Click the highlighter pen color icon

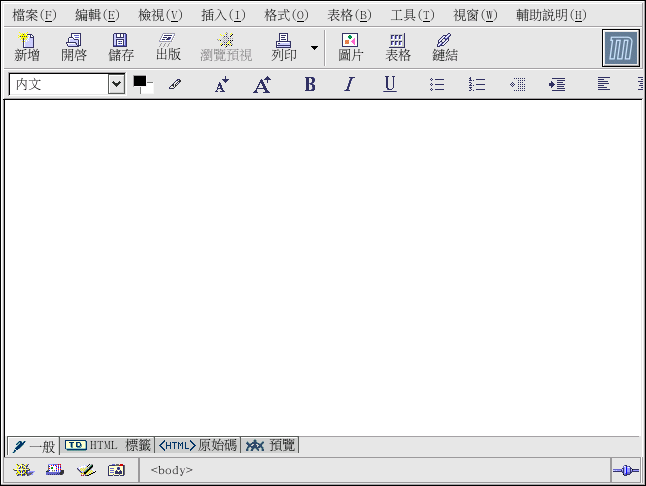click(x=175, y=85)
